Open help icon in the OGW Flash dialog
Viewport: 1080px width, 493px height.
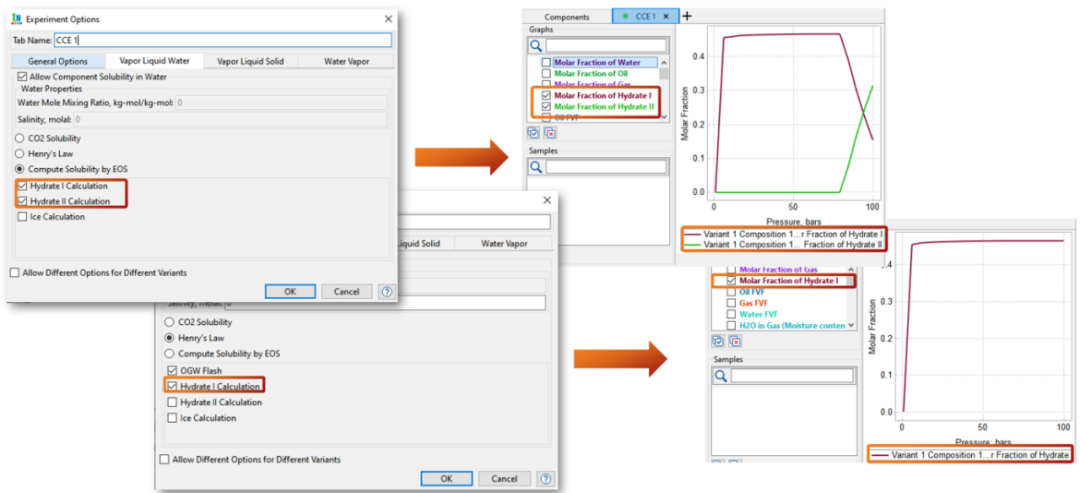pos(546,479)
